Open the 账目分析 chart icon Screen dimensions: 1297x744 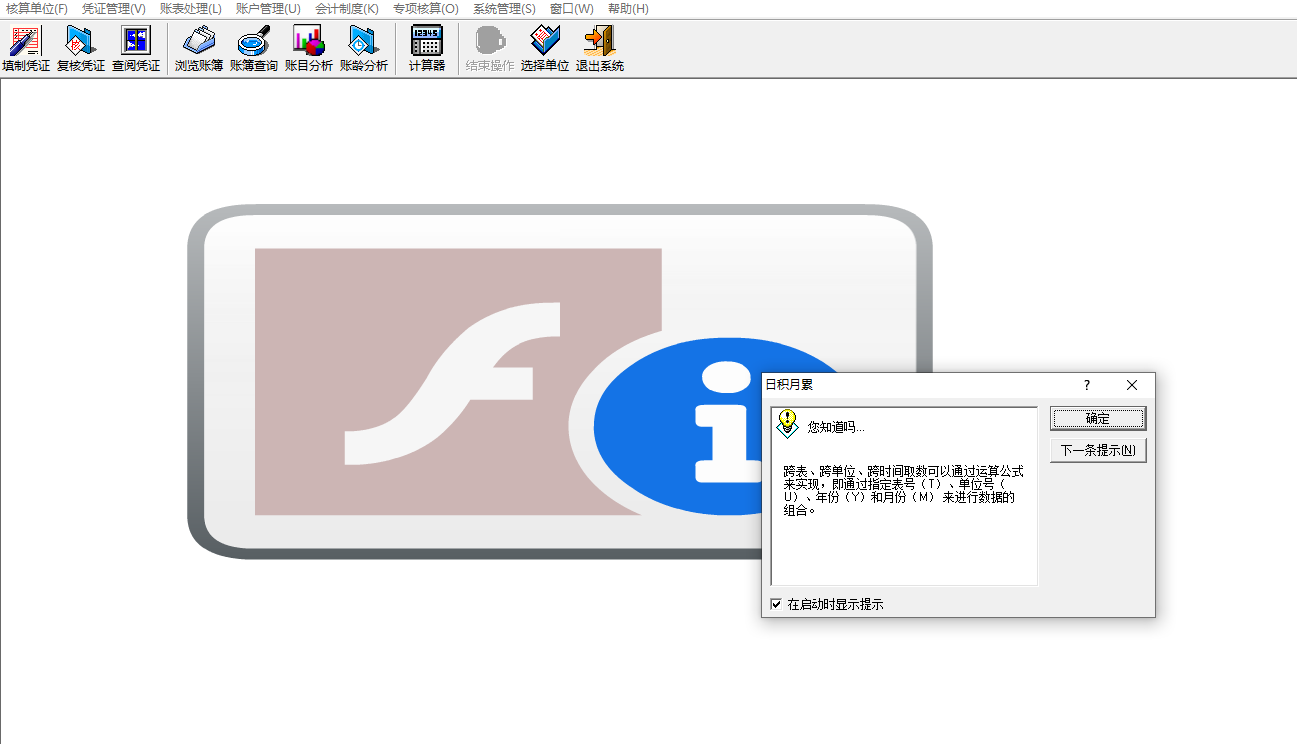pos(309,48)
